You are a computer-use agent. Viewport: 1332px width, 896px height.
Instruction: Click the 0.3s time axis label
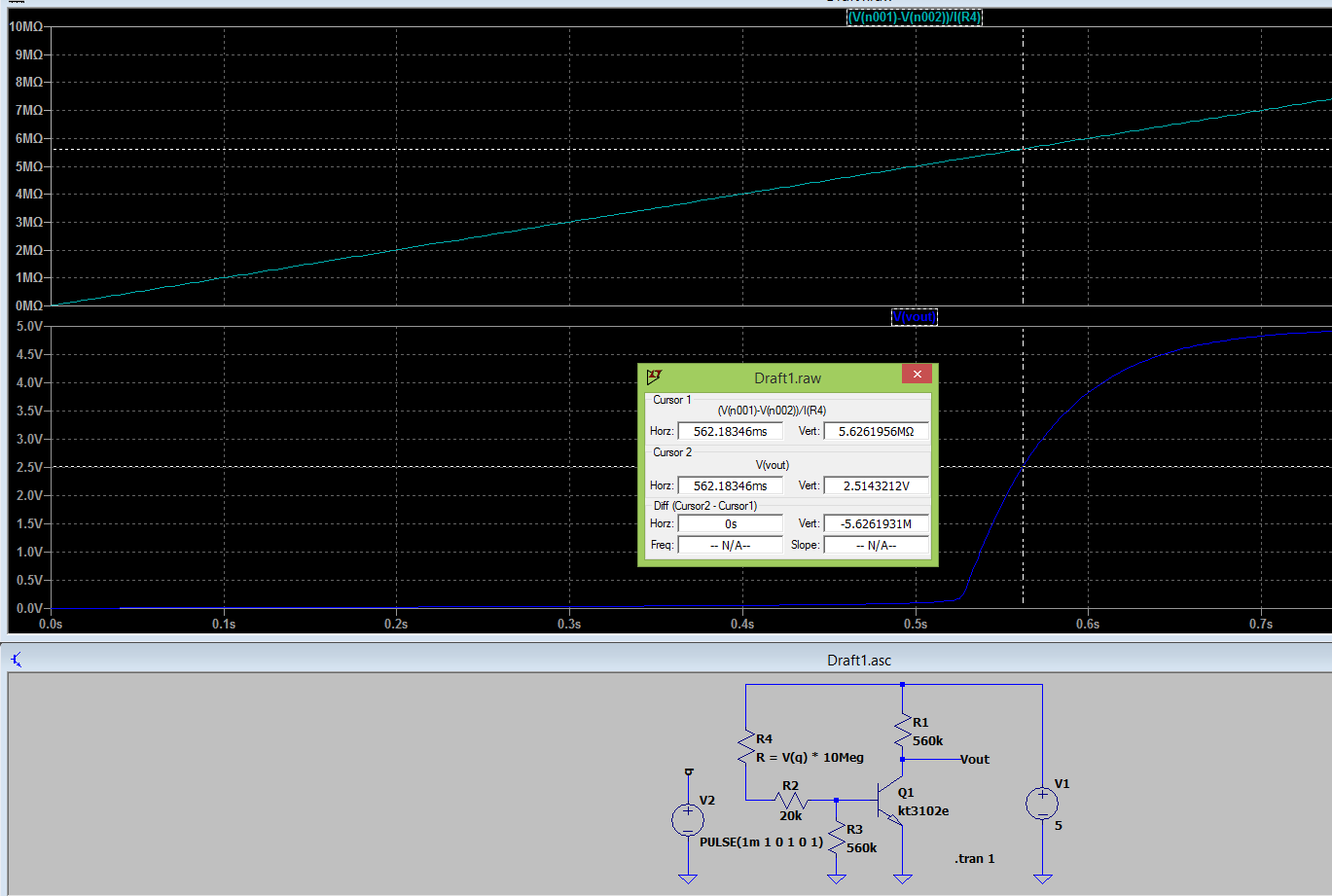[x=569, y=624]
